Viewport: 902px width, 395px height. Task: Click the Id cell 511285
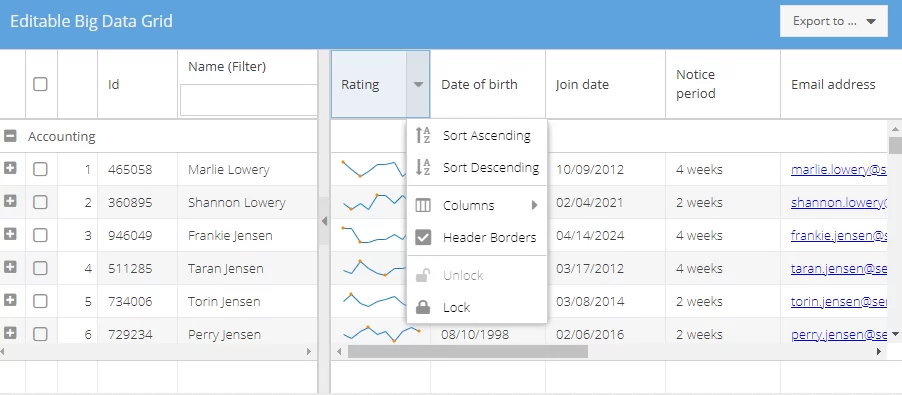tap(137, 269)
